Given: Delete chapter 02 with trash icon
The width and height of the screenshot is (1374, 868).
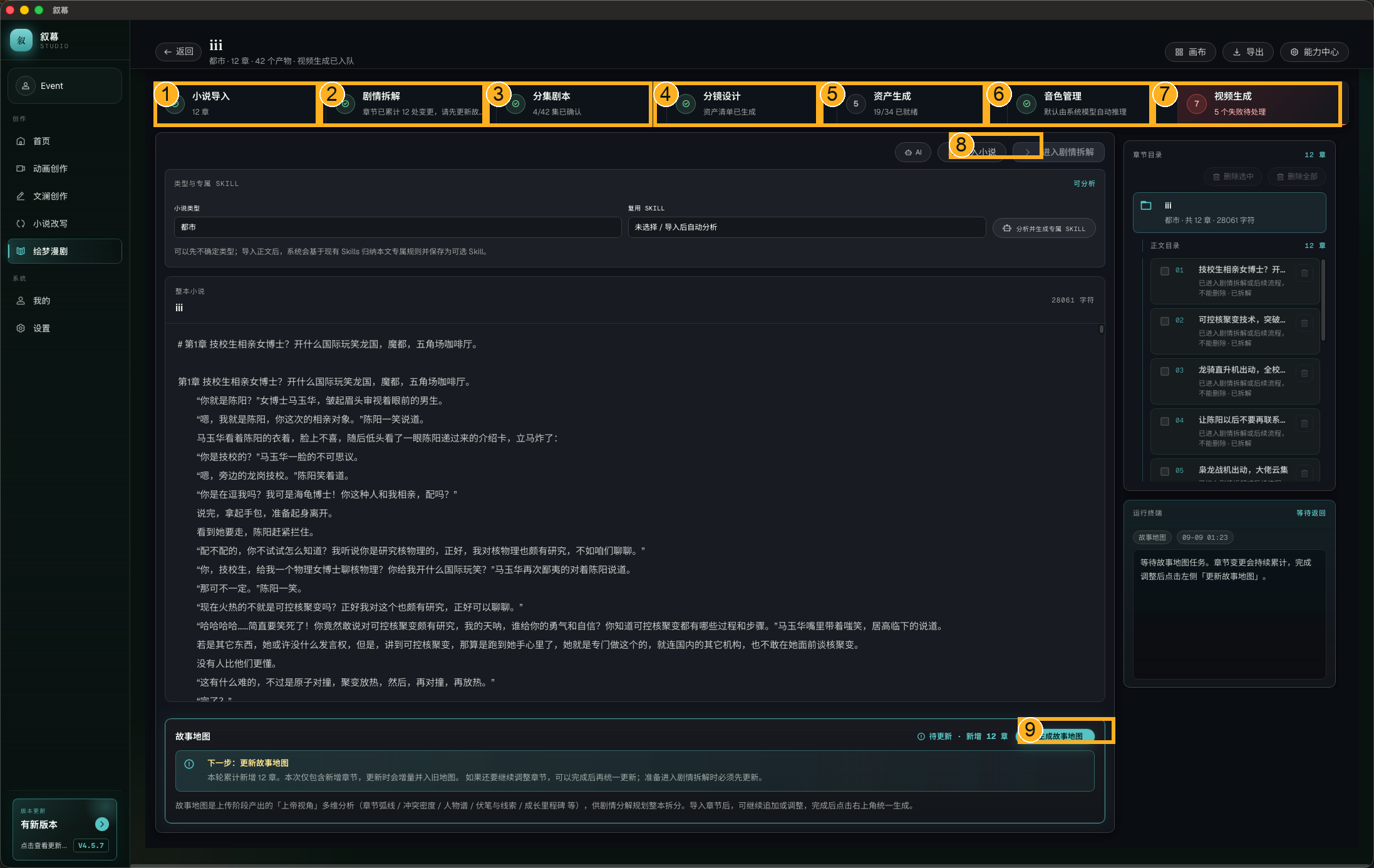Looking at the screenshot, I should pyautogui.click(x=1304, y=323).
